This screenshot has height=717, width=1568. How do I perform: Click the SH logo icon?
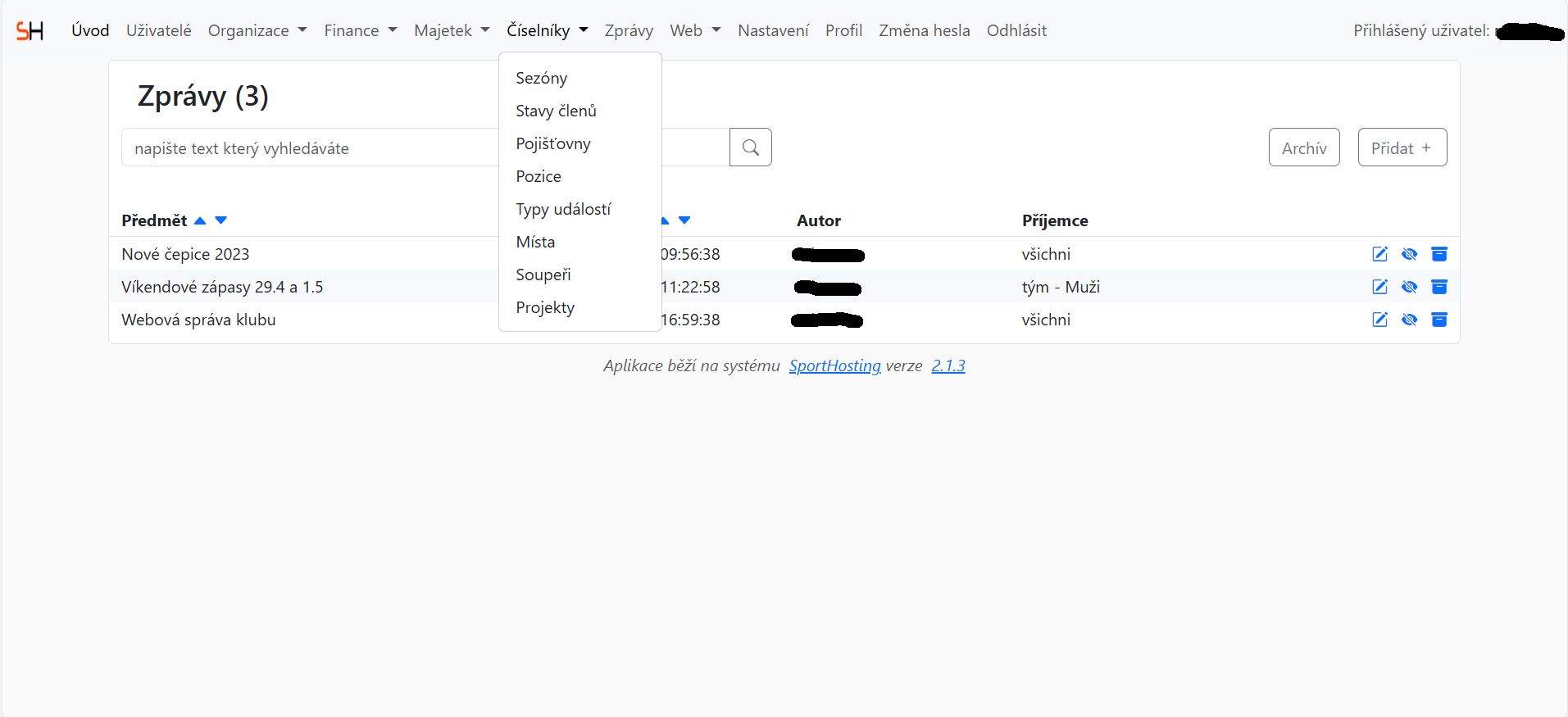point(30,31)
